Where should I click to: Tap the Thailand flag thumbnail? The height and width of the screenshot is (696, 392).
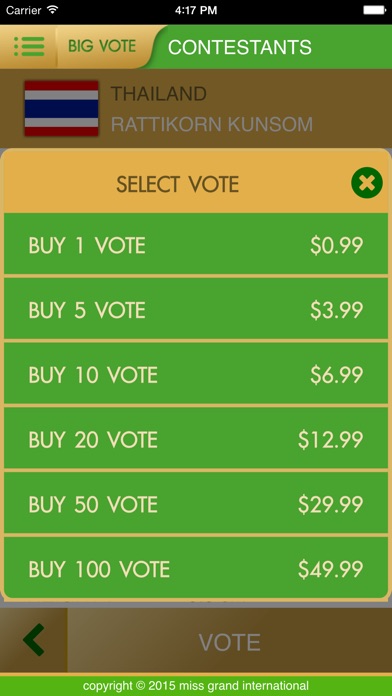tap(61, 108)
